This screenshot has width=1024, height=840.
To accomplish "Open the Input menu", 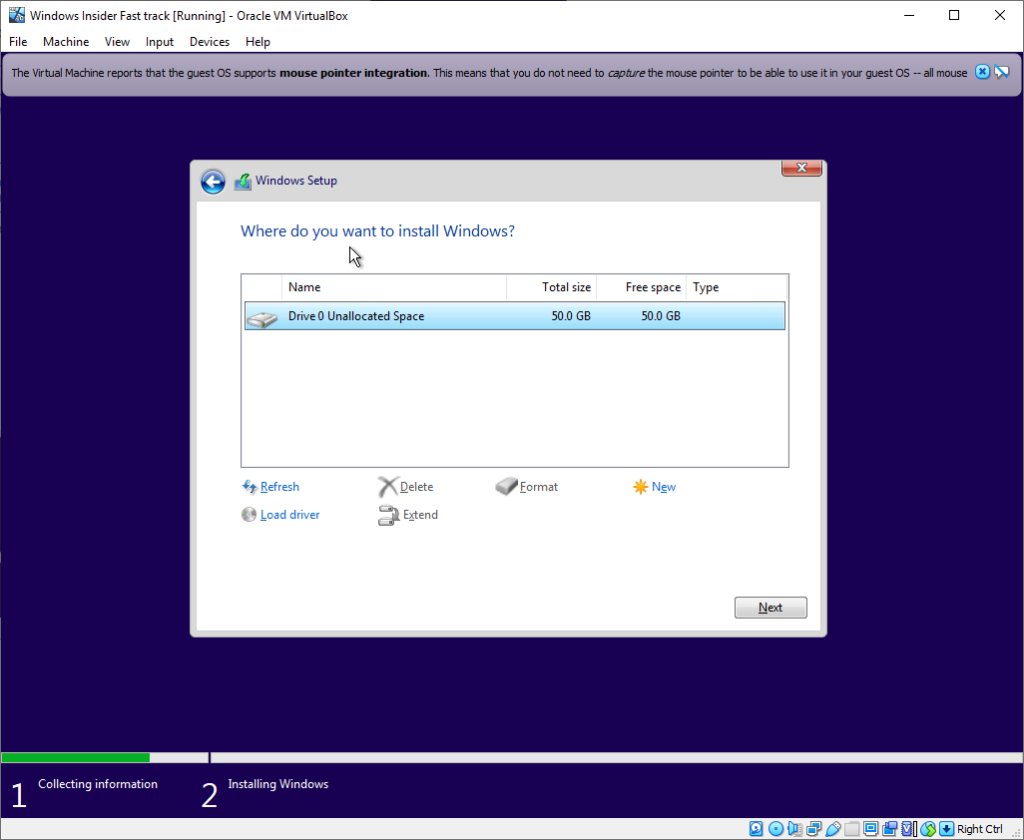I will 159,42.
